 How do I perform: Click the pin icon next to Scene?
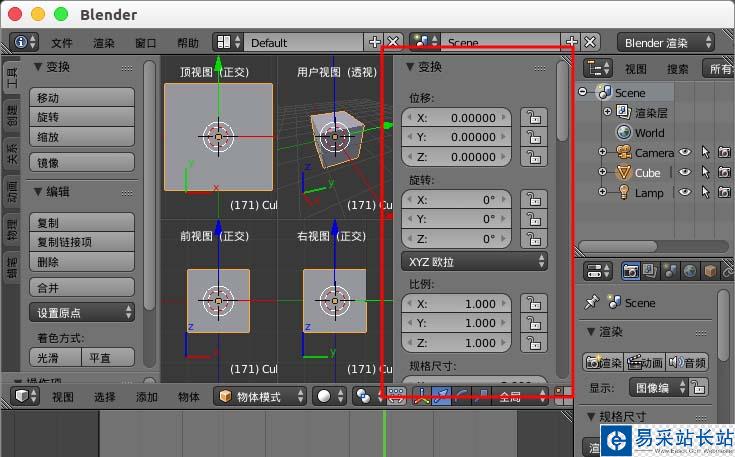point(592,302)
